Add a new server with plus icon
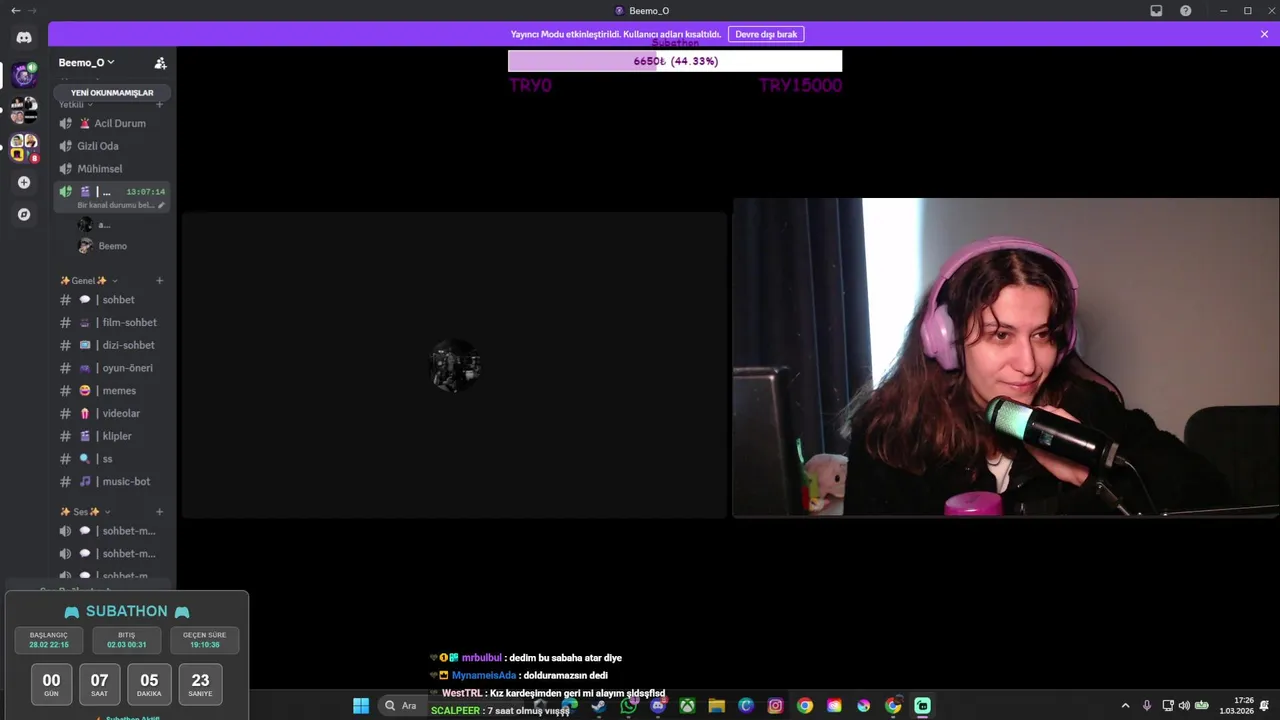This screenshot has width=1280, height=720. [x=24, y=183]
